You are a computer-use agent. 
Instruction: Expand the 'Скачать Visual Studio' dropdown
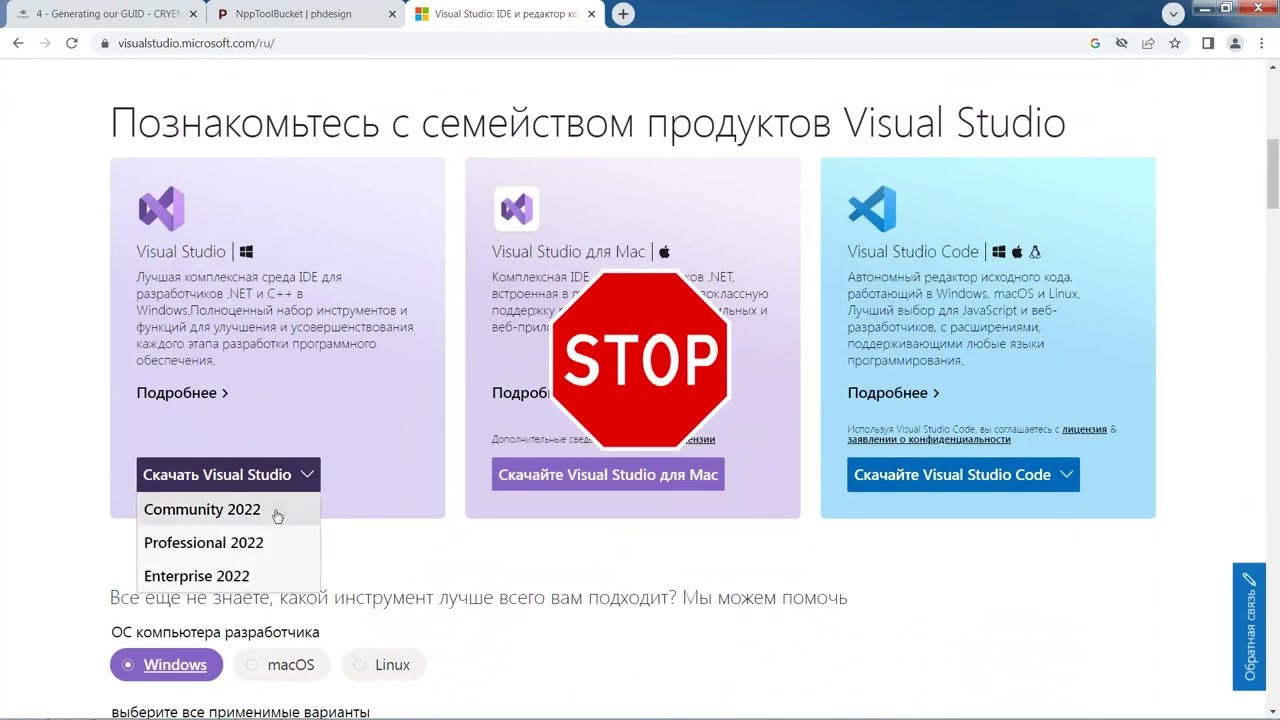pyautogui.click(x=228, y=474)
